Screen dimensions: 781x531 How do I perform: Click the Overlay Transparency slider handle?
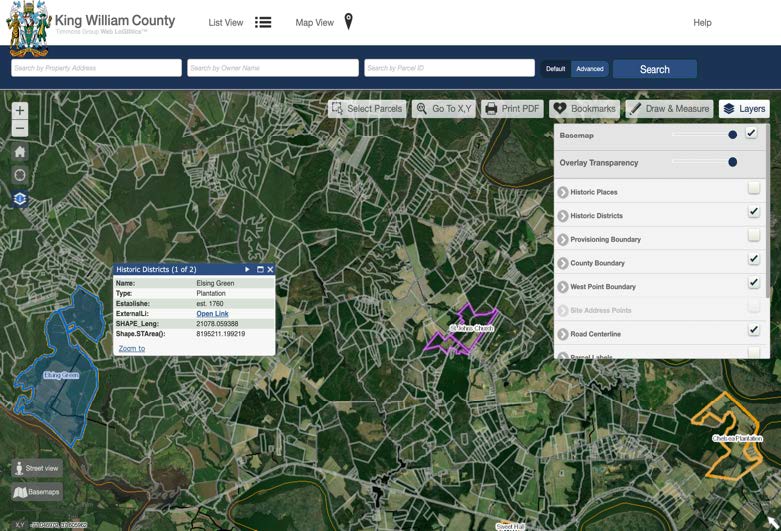point(733,162)
